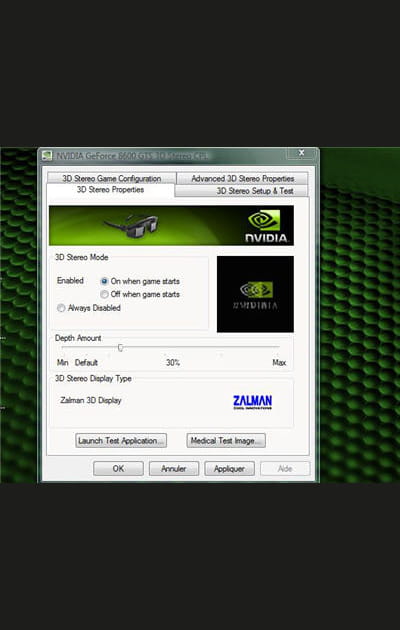Viewport: 400px width, 630px height.
Task: Click the 30% depth value label
Action: (x=173, y=363)
